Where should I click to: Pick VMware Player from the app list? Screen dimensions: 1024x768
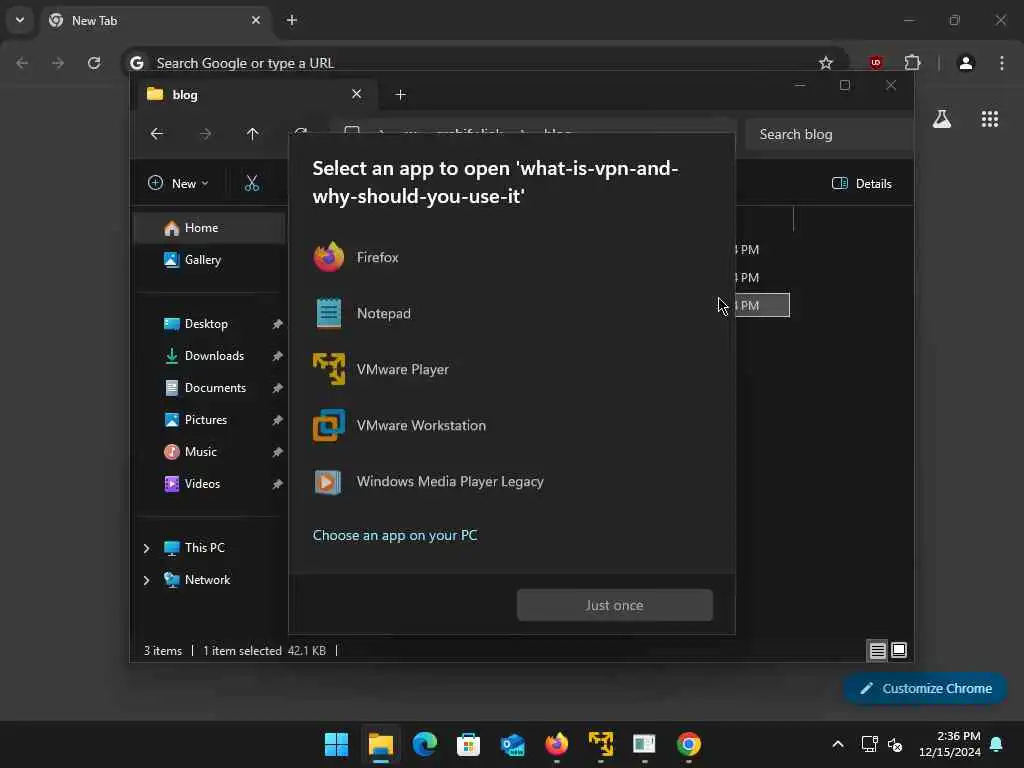click(x=511, y=370)
